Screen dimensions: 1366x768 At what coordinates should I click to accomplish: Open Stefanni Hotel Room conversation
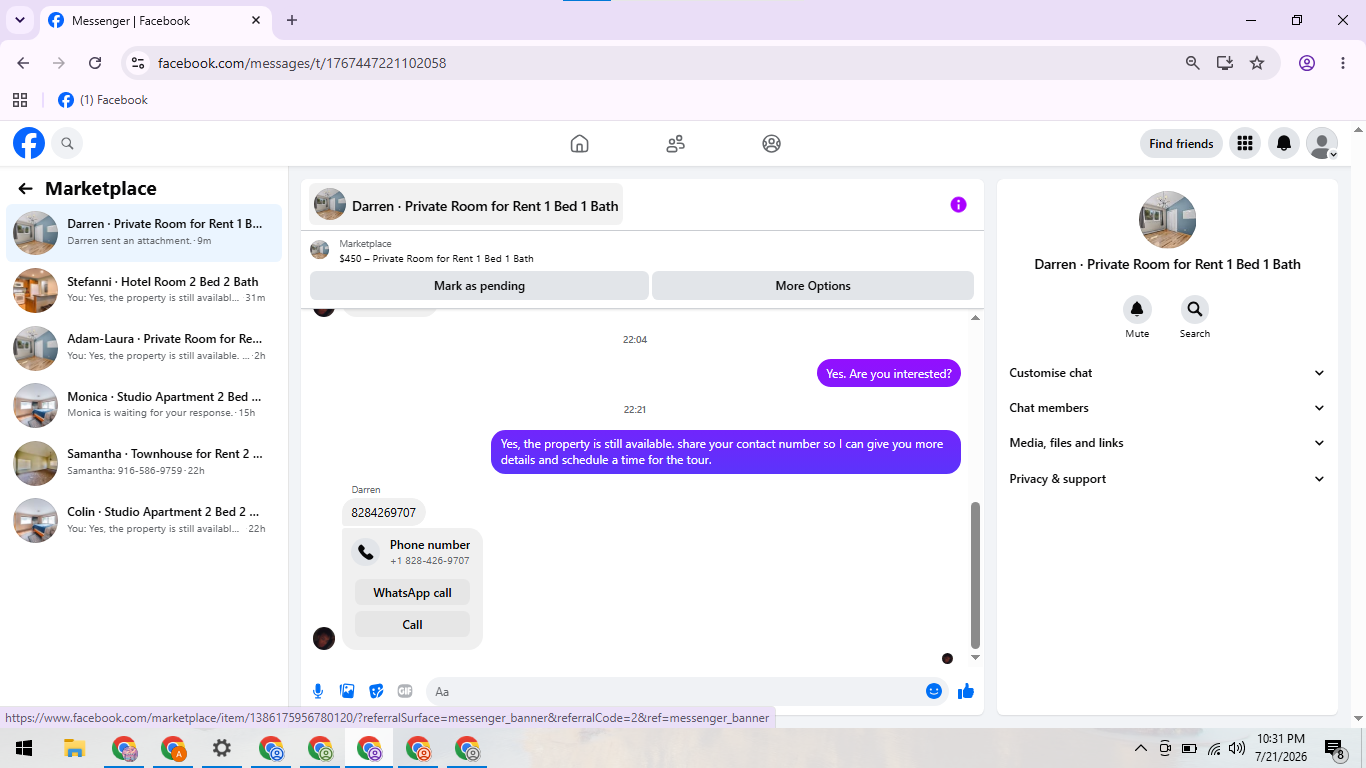tap(144, 290)
